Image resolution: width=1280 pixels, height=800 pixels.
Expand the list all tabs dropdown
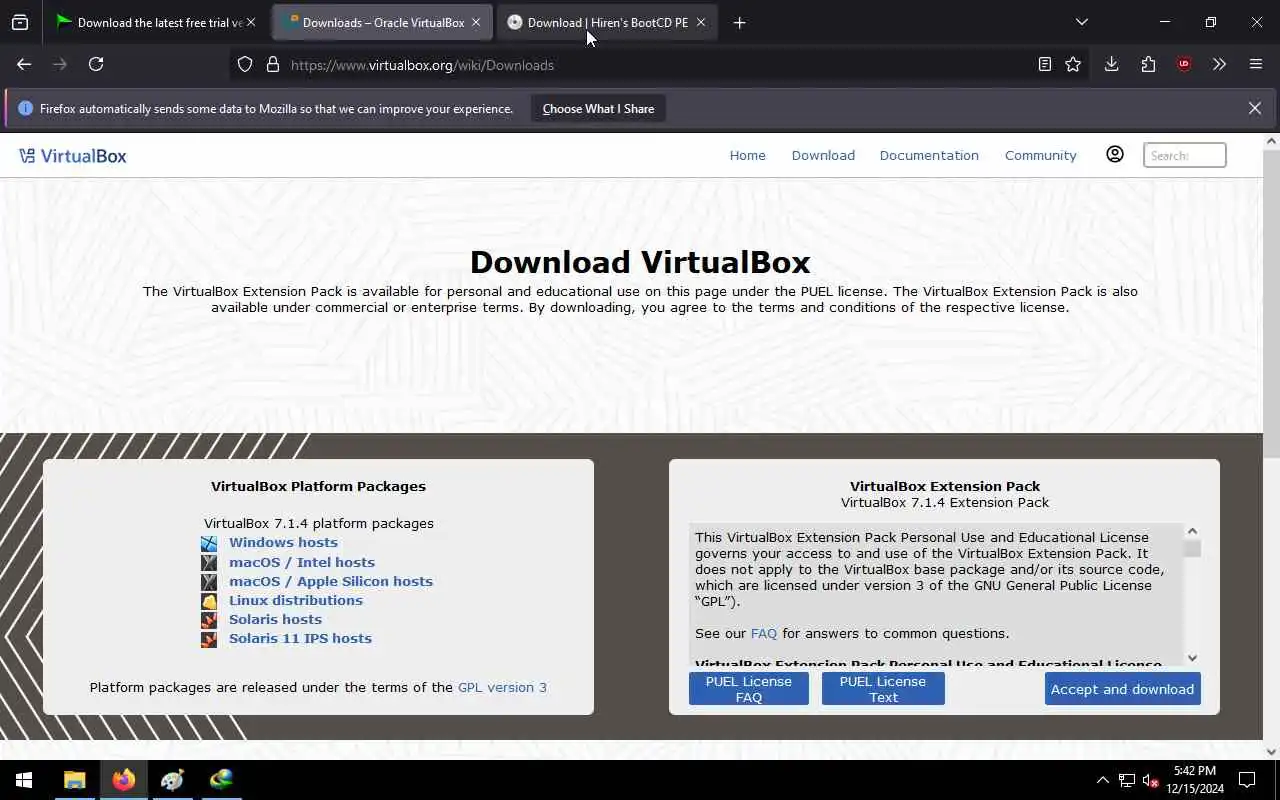[1082, 22]
